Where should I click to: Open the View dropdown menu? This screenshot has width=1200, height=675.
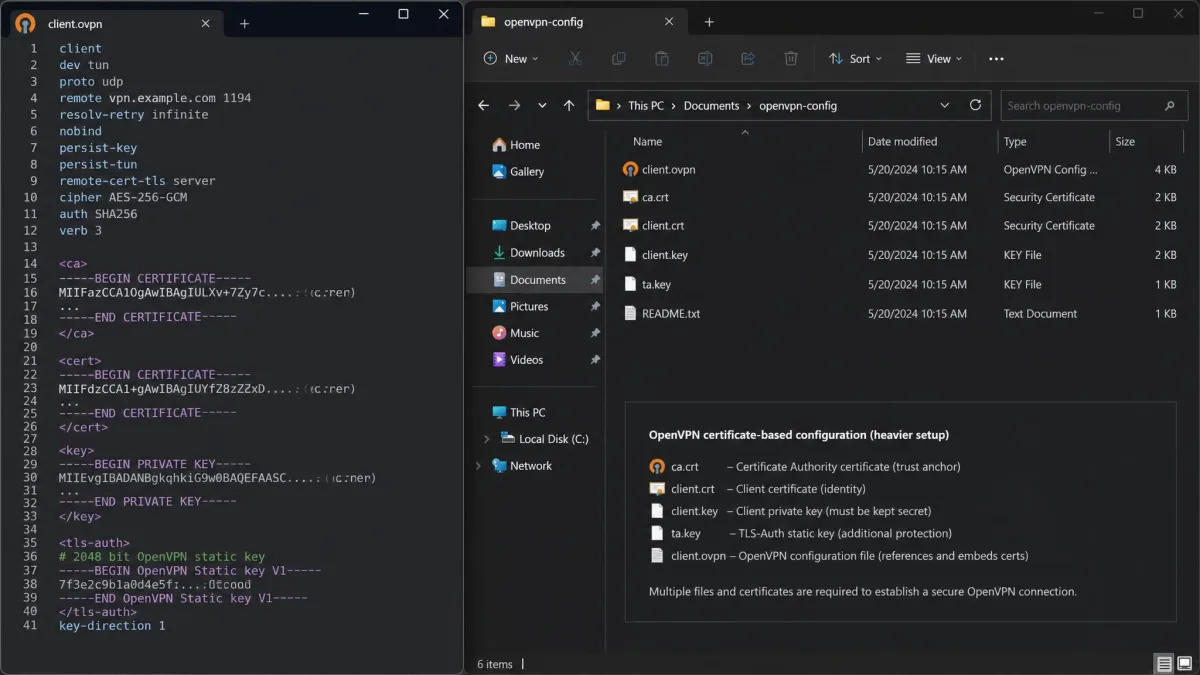point(934,59)
